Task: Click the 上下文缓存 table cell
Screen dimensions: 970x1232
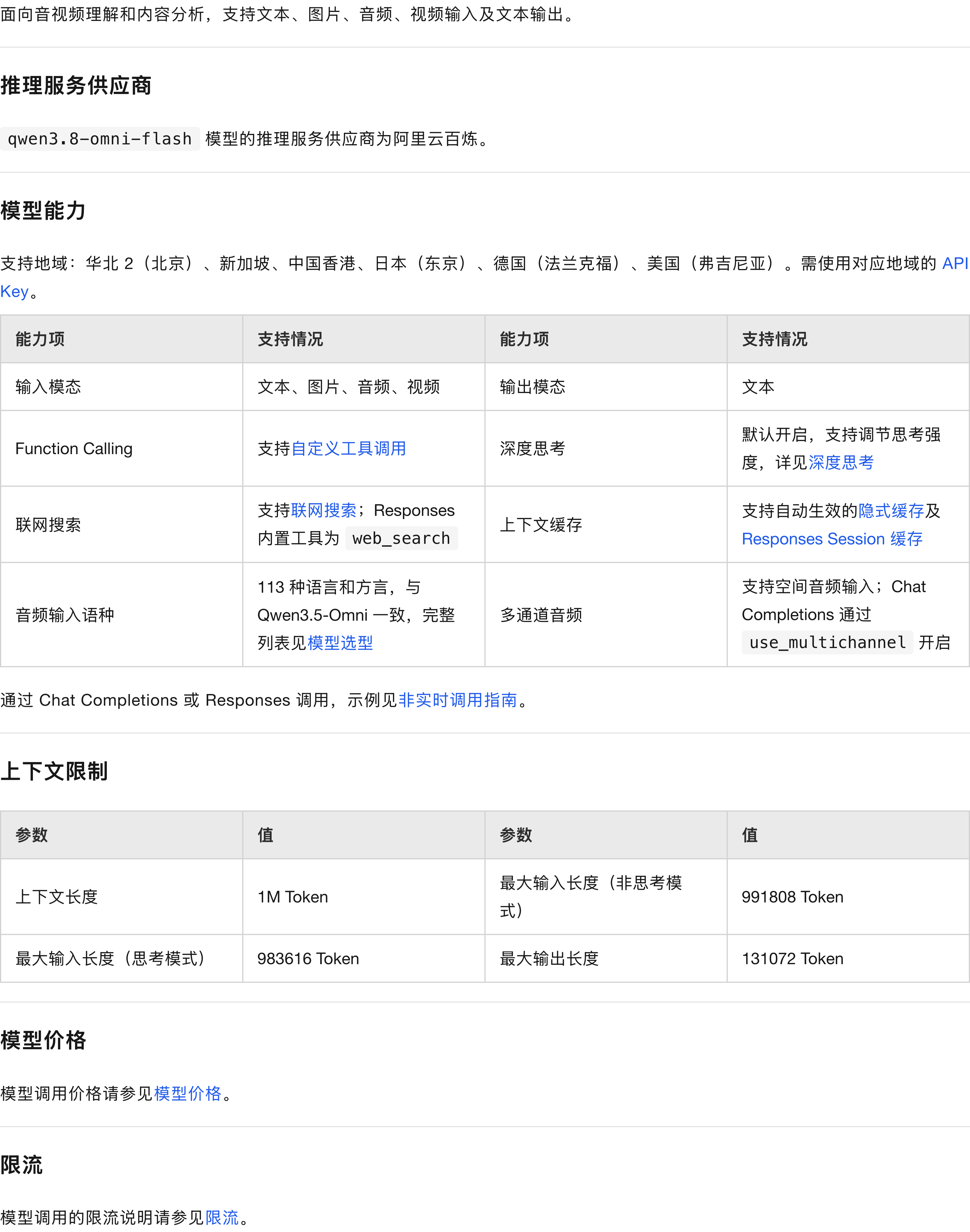Action: (606, 524)
